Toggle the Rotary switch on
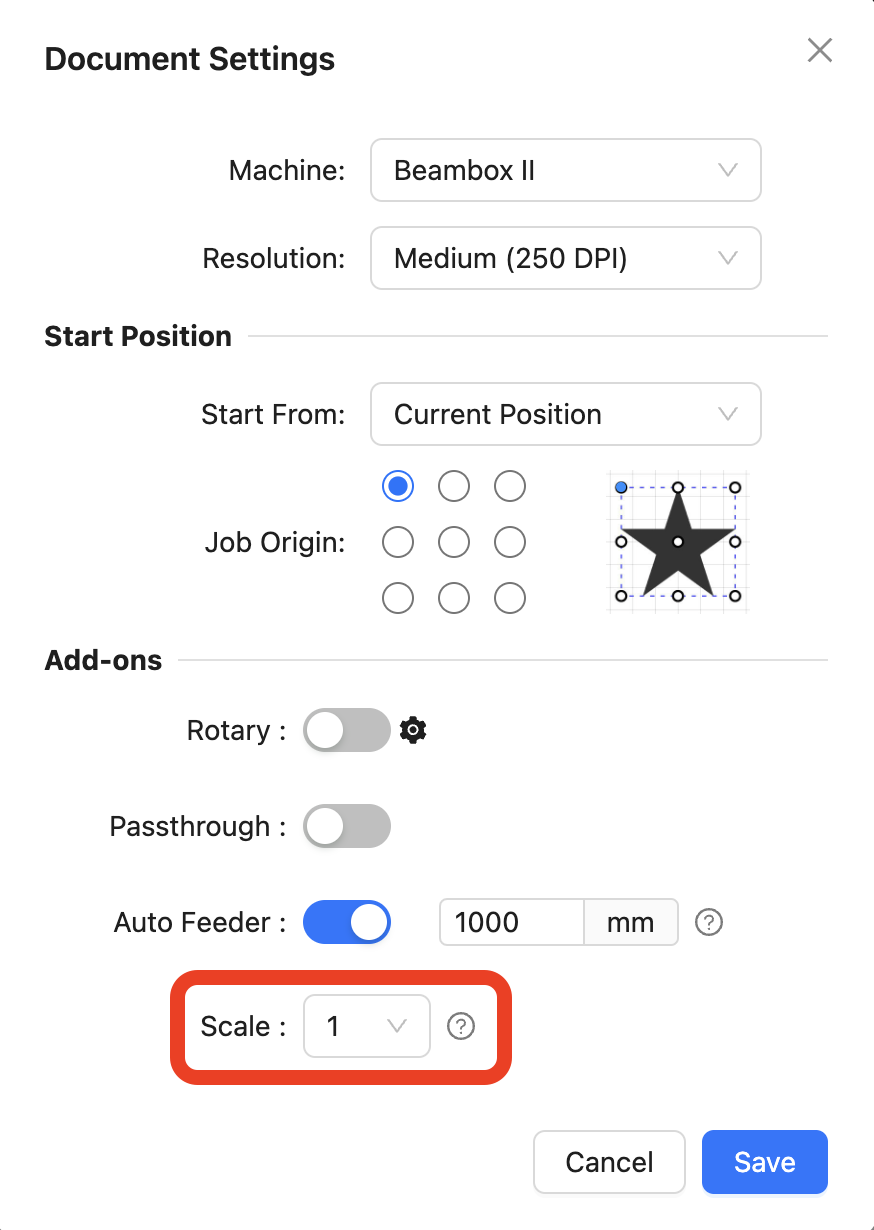Image resolution: width=874 pixels, height=1230 pixels. pos(347,730)
